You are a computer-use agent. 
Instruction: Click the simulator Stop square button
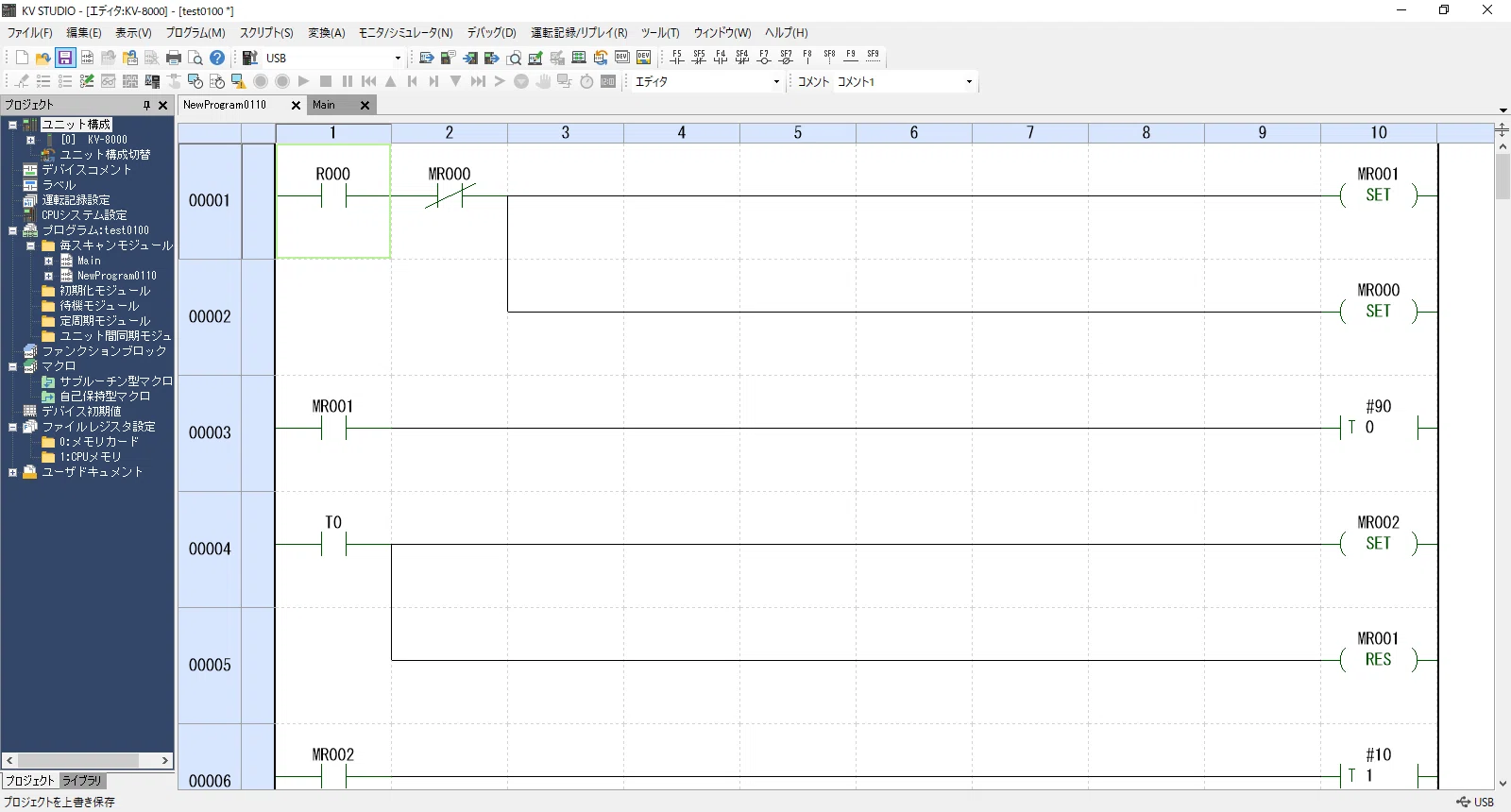[326, 82]
